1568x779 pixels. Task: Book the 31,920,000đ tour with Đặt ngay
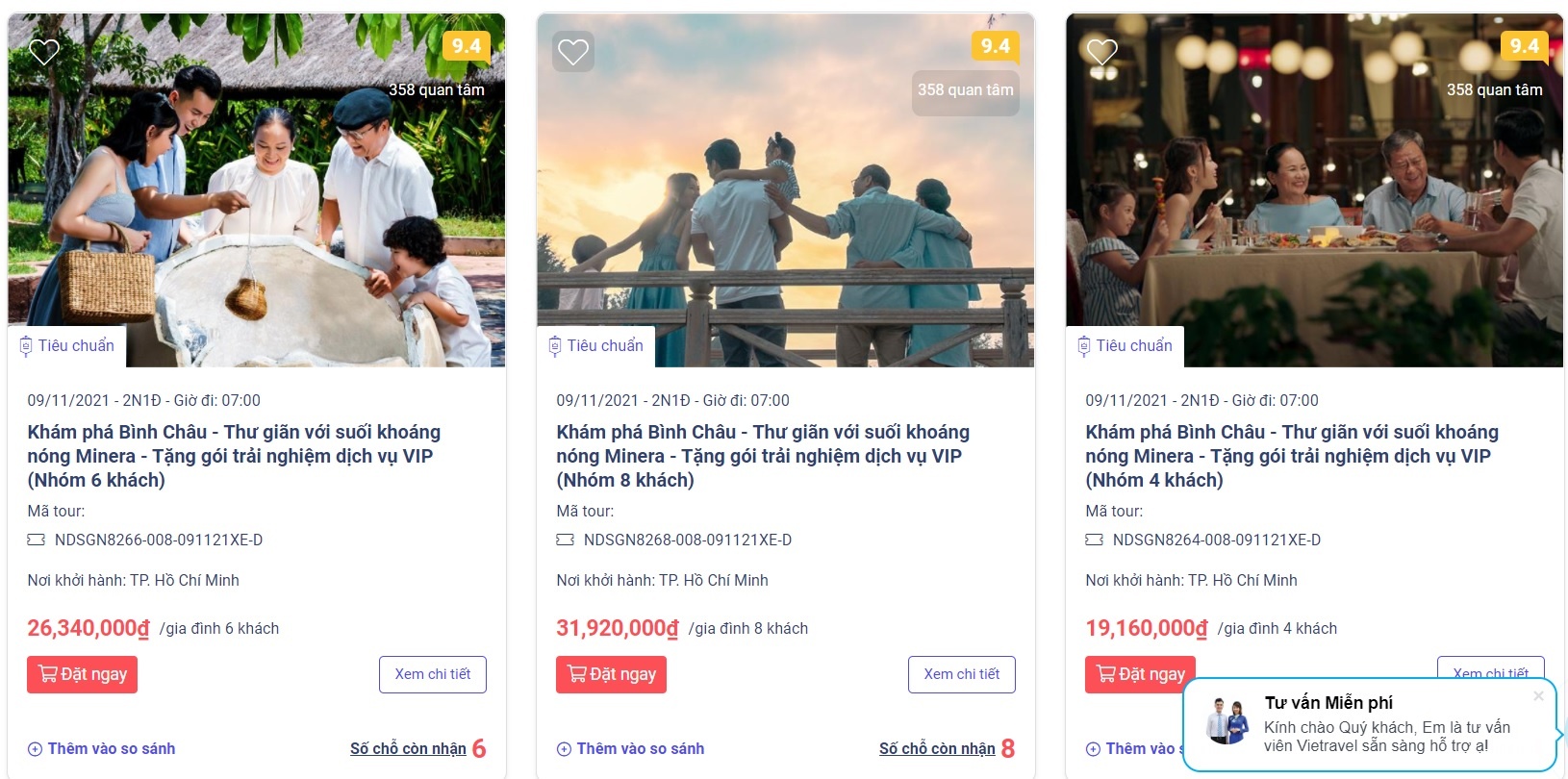611,674
